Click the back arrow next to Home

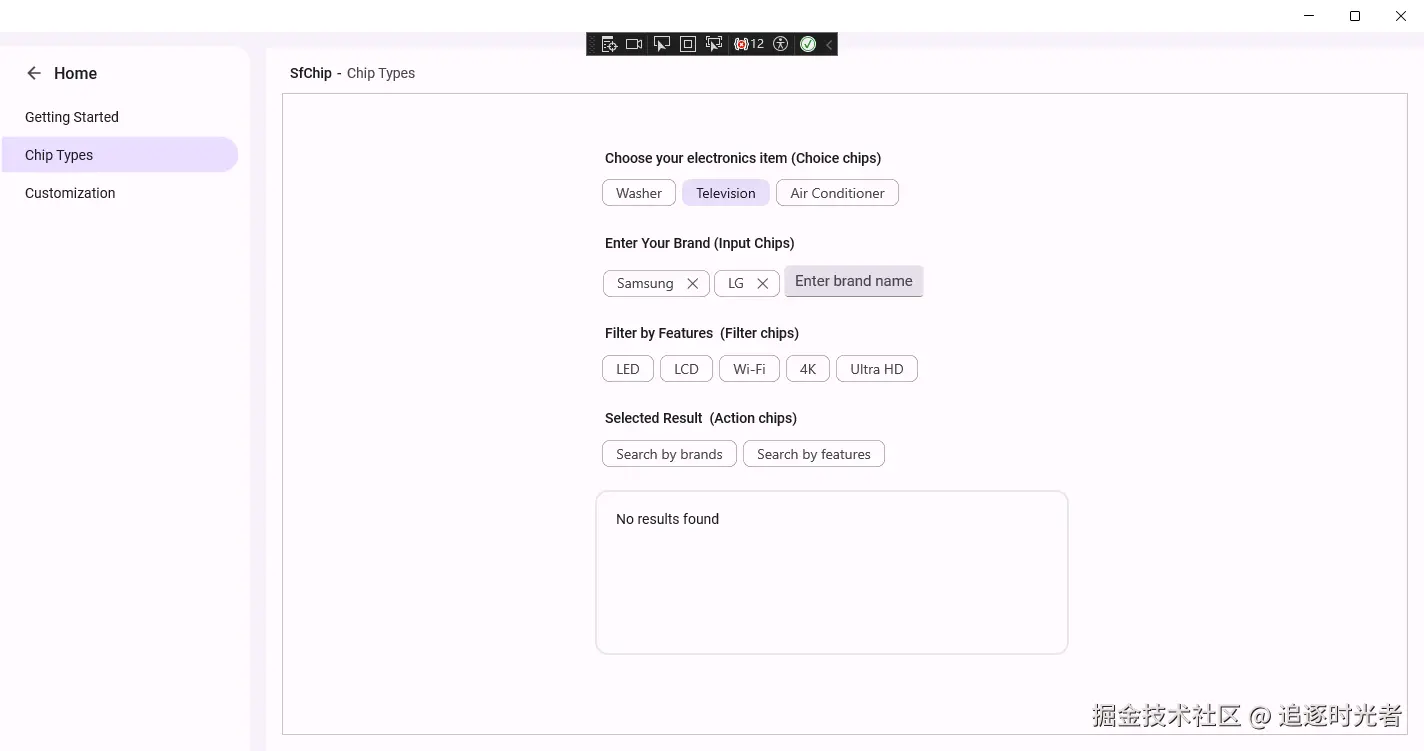tap(34, 73)
